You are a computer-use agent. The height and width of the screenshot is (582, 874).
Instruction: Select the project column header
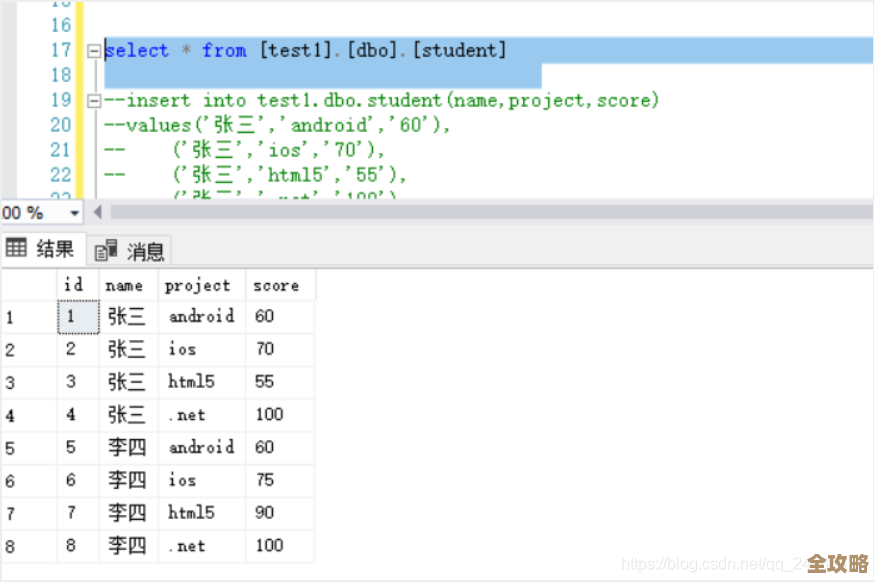click(198, 285)
